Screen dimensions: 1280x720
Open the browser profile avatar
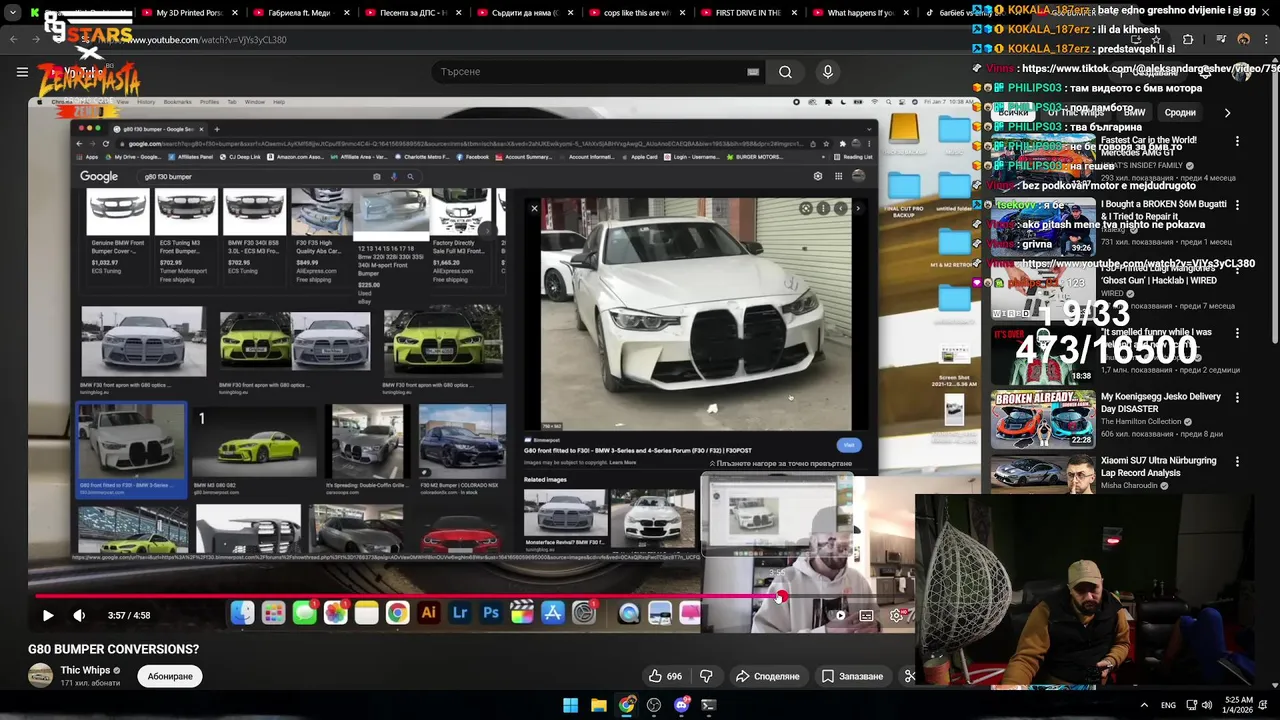[1243, 40]
